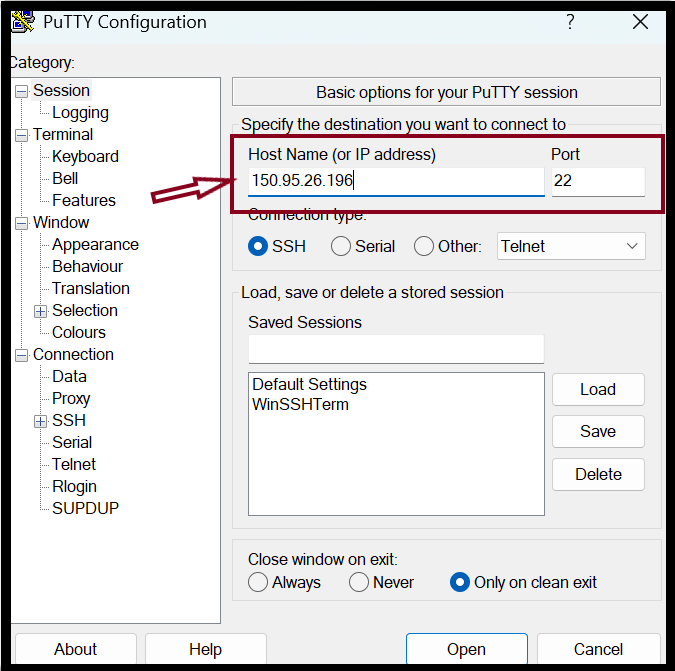Collapse the Session tree node
Image resolution: width=675 pixels, height=671 pixels.
tap(21, 91)
